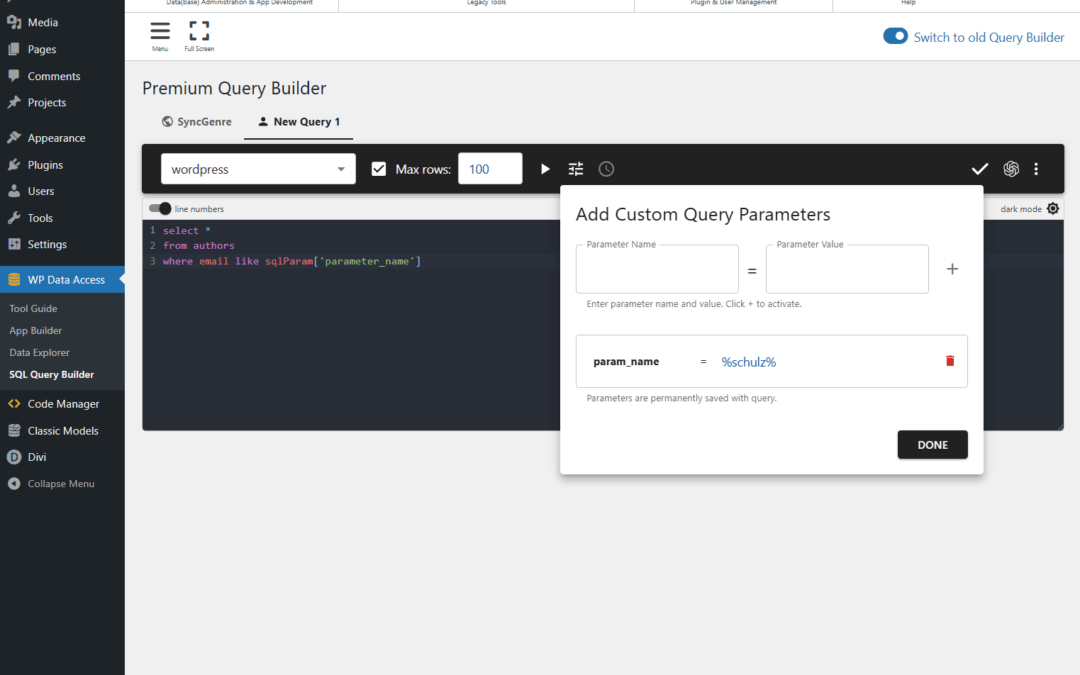Delete the param_name parameter
1080x675 pixels.
950,361
